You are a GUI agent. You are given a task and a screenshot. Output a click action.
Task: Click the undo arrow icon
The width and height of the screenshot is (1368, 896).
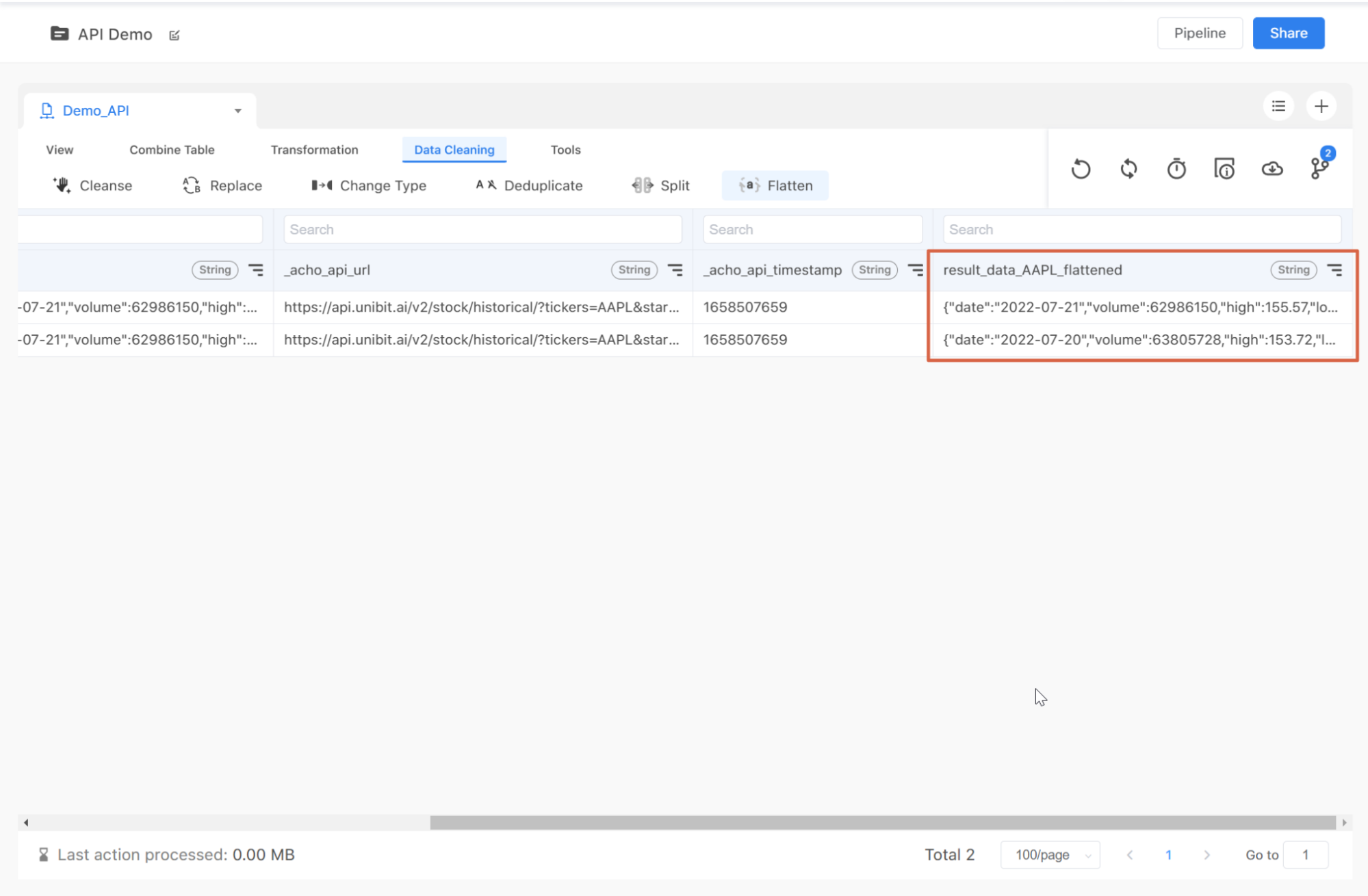pyautogui.click(x=1081, y=169)
